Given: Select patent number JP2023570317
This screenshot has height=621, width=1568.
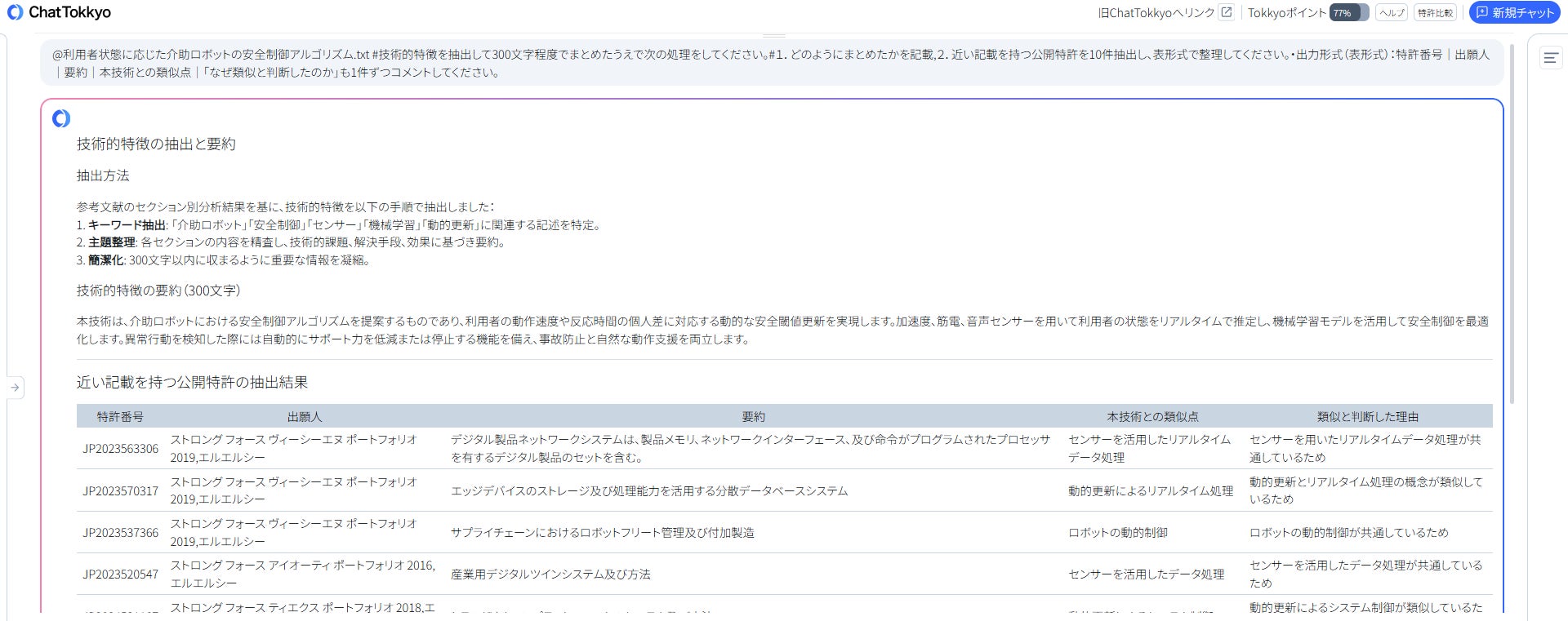Looking at the screenshot, I should [x=120, y=490].
